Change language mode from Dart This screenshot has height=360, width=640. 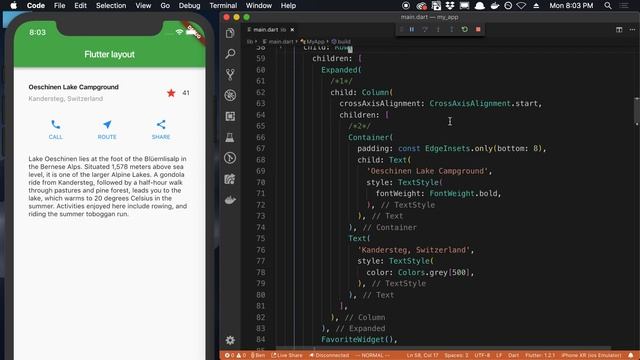(513, 355)
